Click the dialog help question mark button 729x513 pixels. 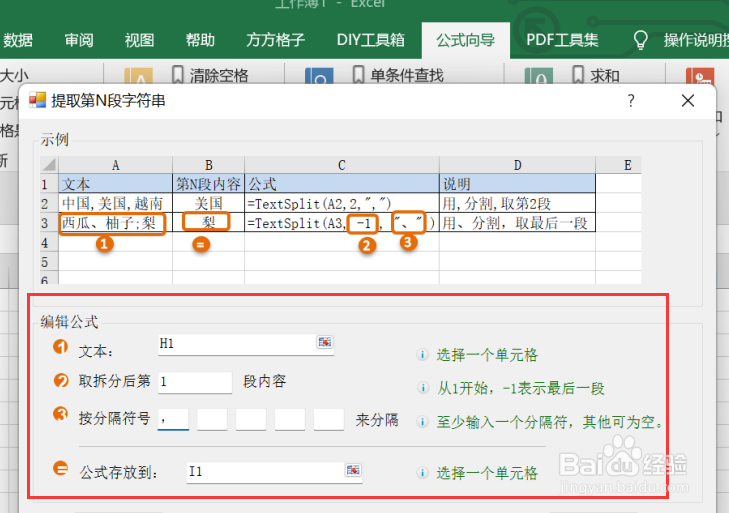[630, 100]
